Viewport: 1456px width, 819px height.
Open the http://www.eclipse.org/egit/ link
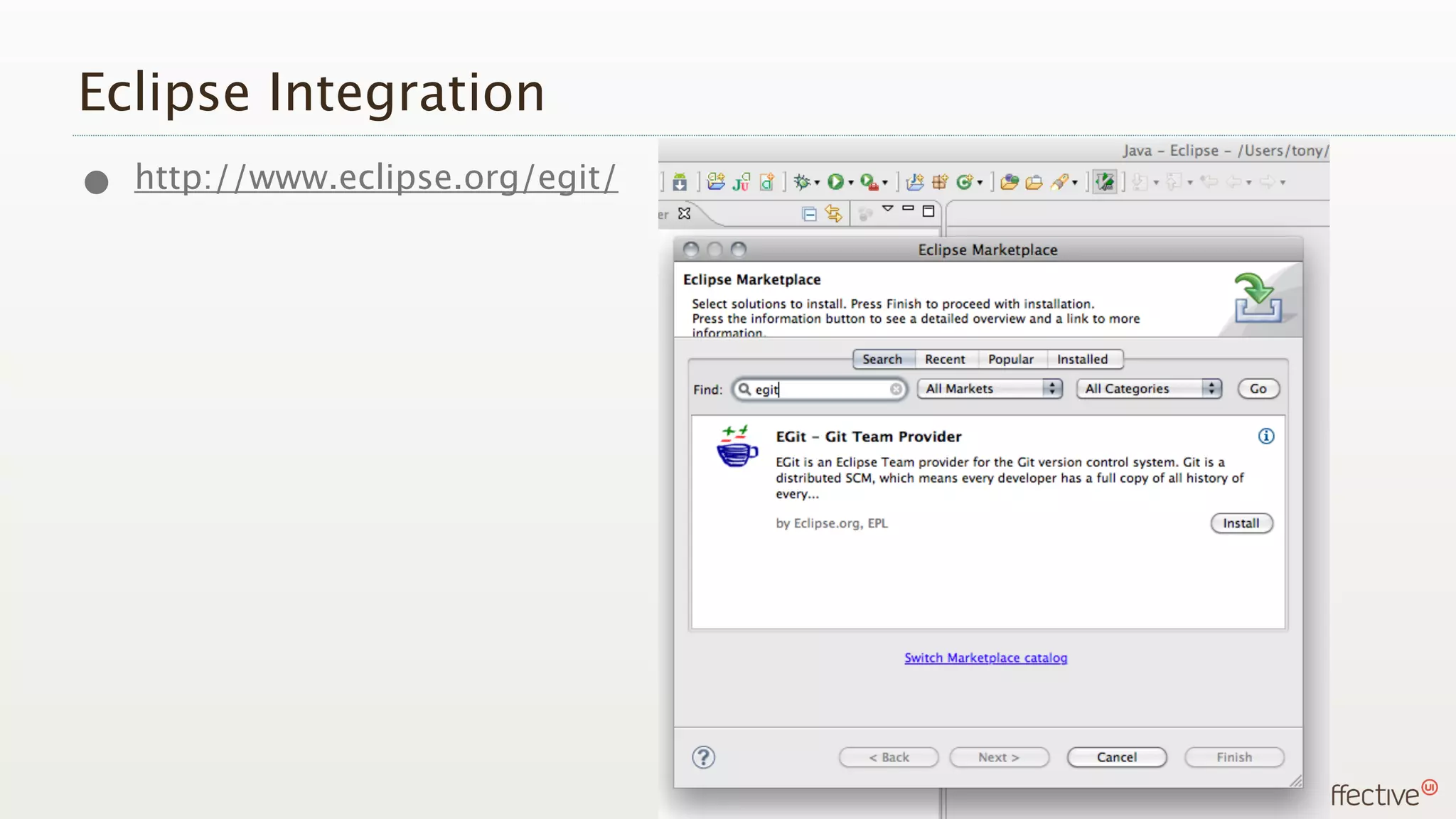pos(376,178)
